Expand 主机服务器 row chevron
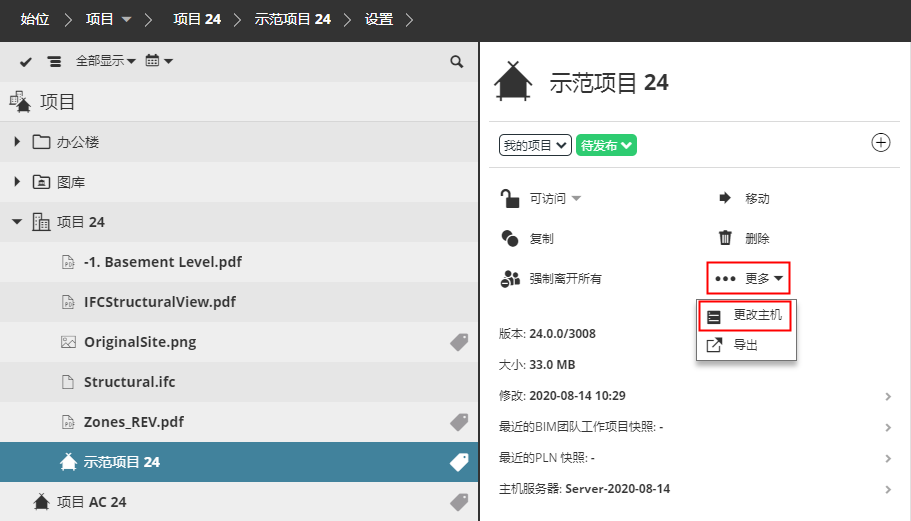This screenshot has height=521, width=911. pyautogui.click(x=888, y=490)
